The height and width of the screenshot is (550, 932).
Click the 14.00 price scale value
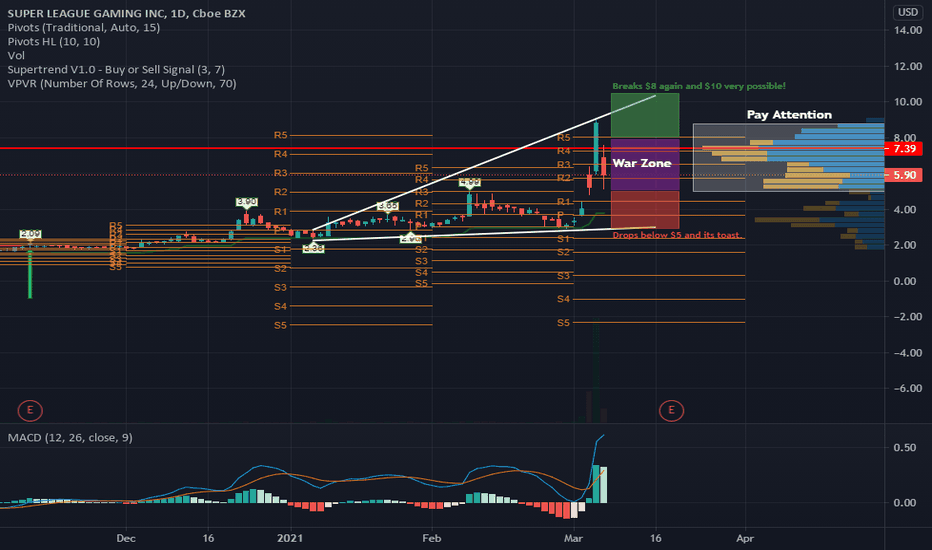(x=908, y=30)
